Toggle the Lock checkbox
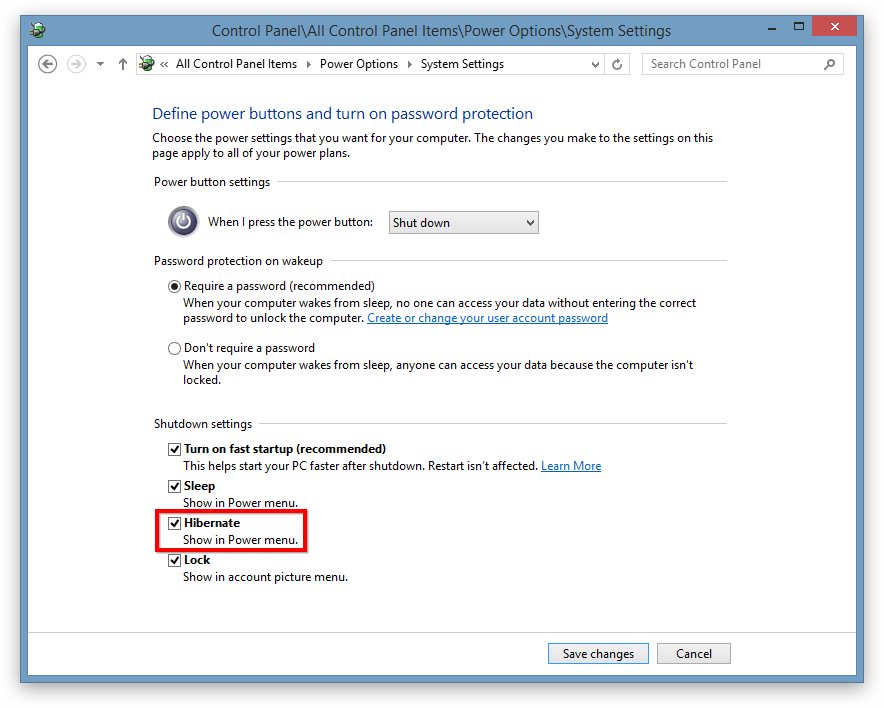 174,560
